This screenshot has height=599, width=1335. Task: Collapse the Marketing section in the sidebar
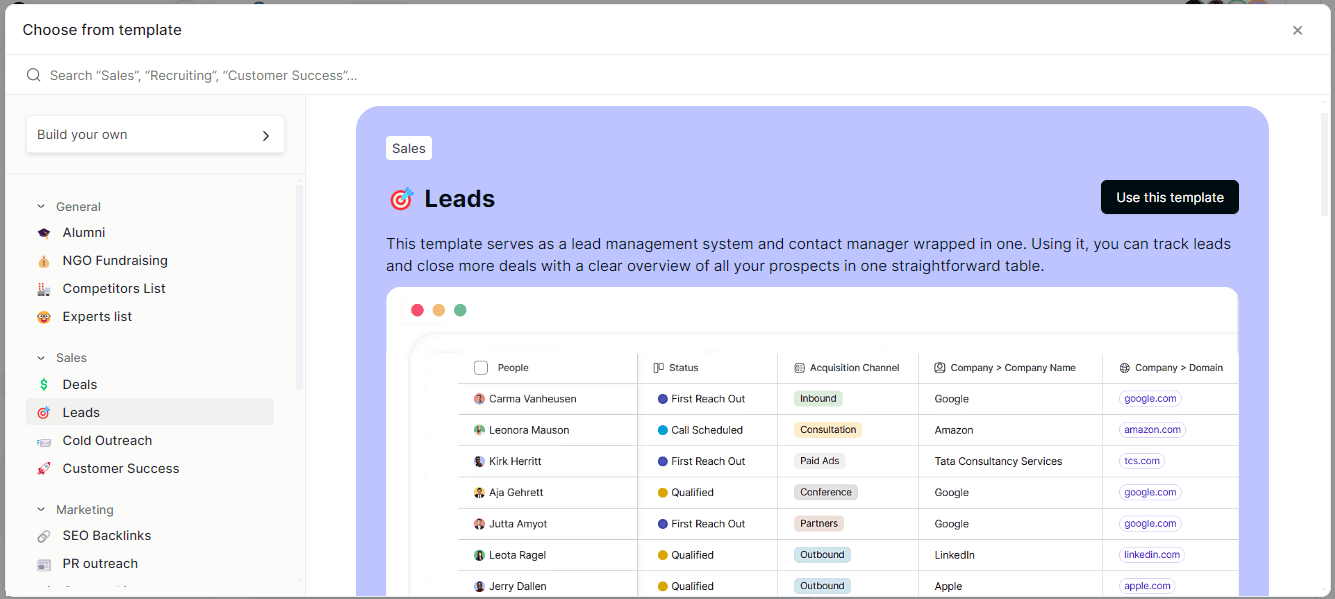coord(41,509)
